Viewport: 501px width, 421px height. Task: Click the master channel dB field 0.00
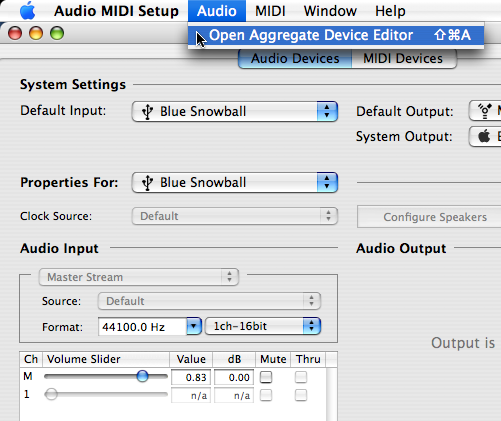coord(234,377)
